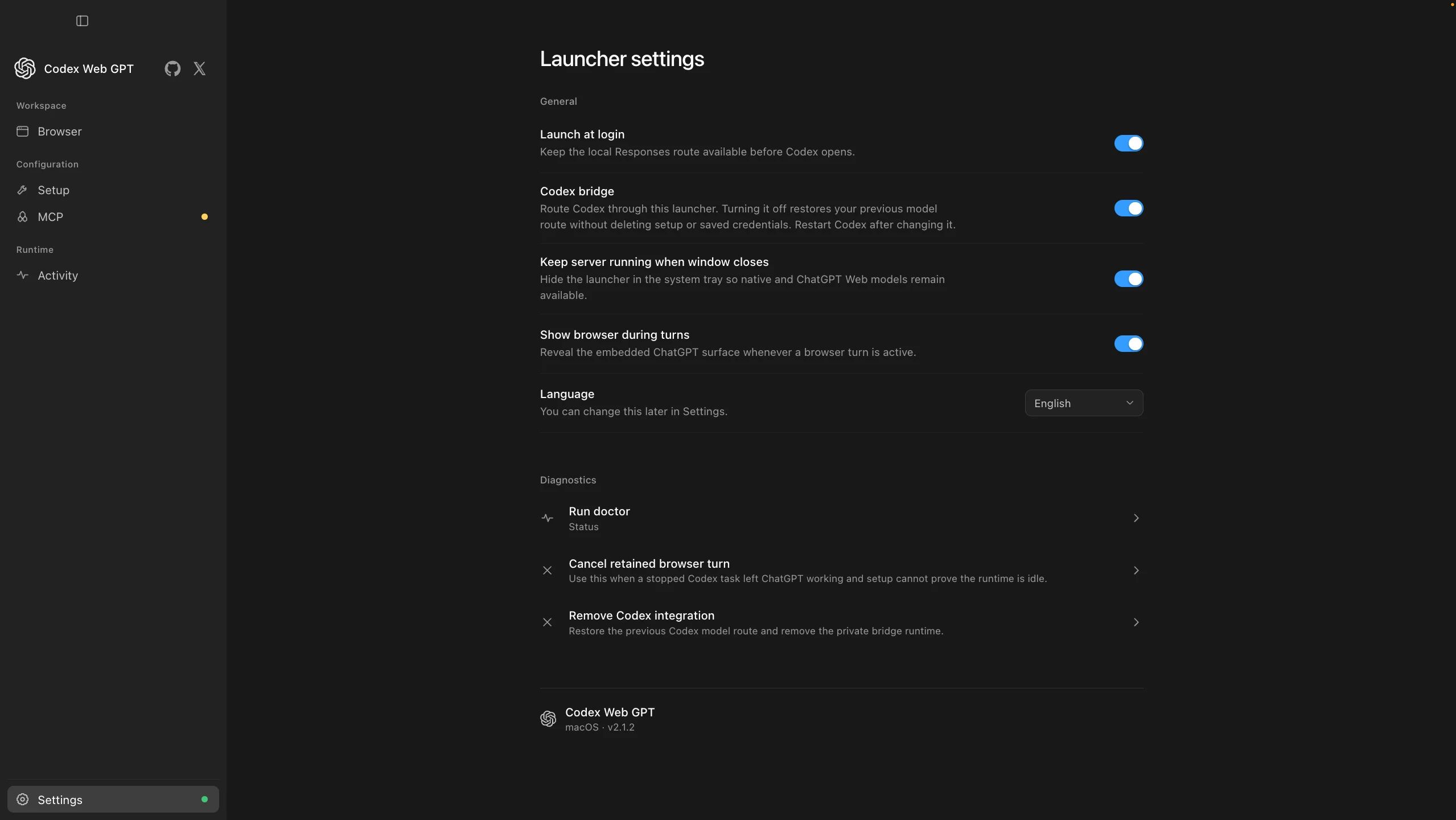The height and width of the screenshot is (820, 1456).
Task: Click the yellow status dot next to MCP
Action: point(204,217)
